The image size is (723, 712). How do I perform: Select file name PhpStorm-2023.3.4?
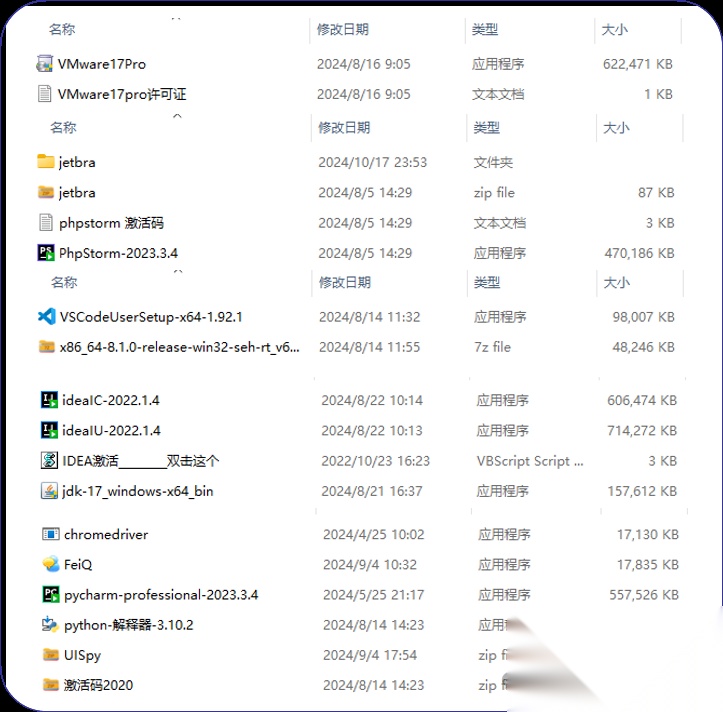[119, 253]
